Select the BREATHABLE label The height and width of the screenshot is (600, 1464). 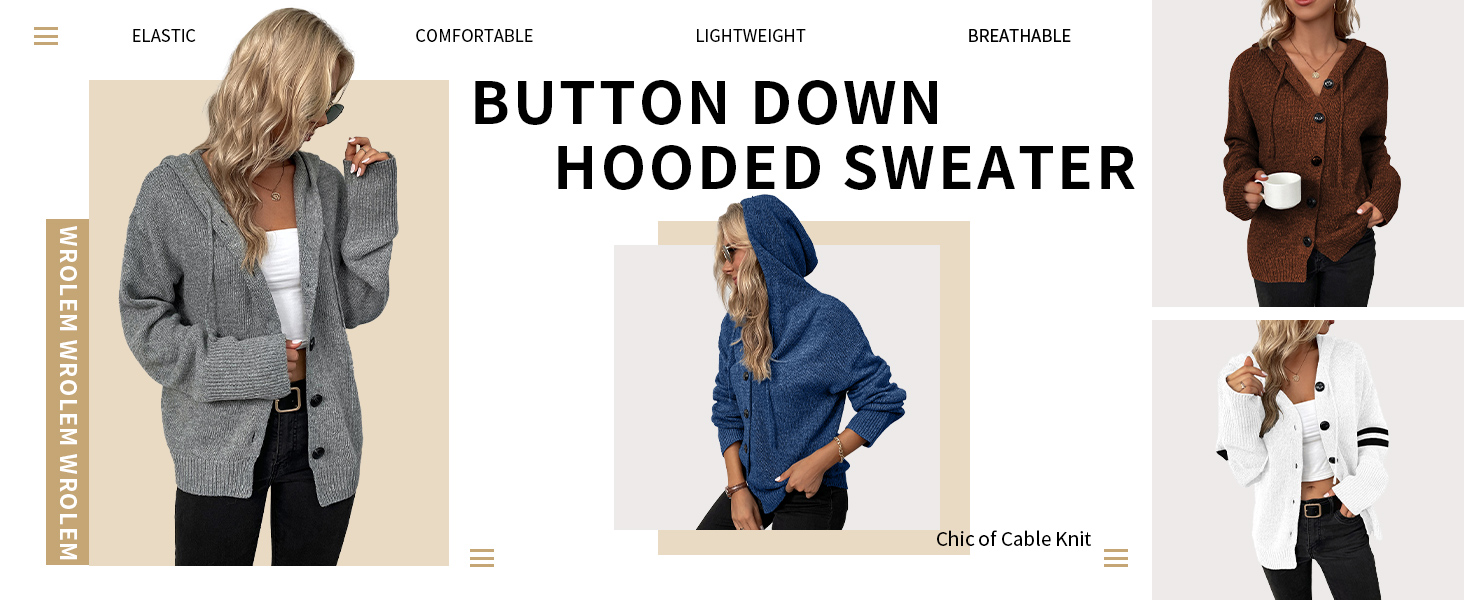coord(1019,36)
